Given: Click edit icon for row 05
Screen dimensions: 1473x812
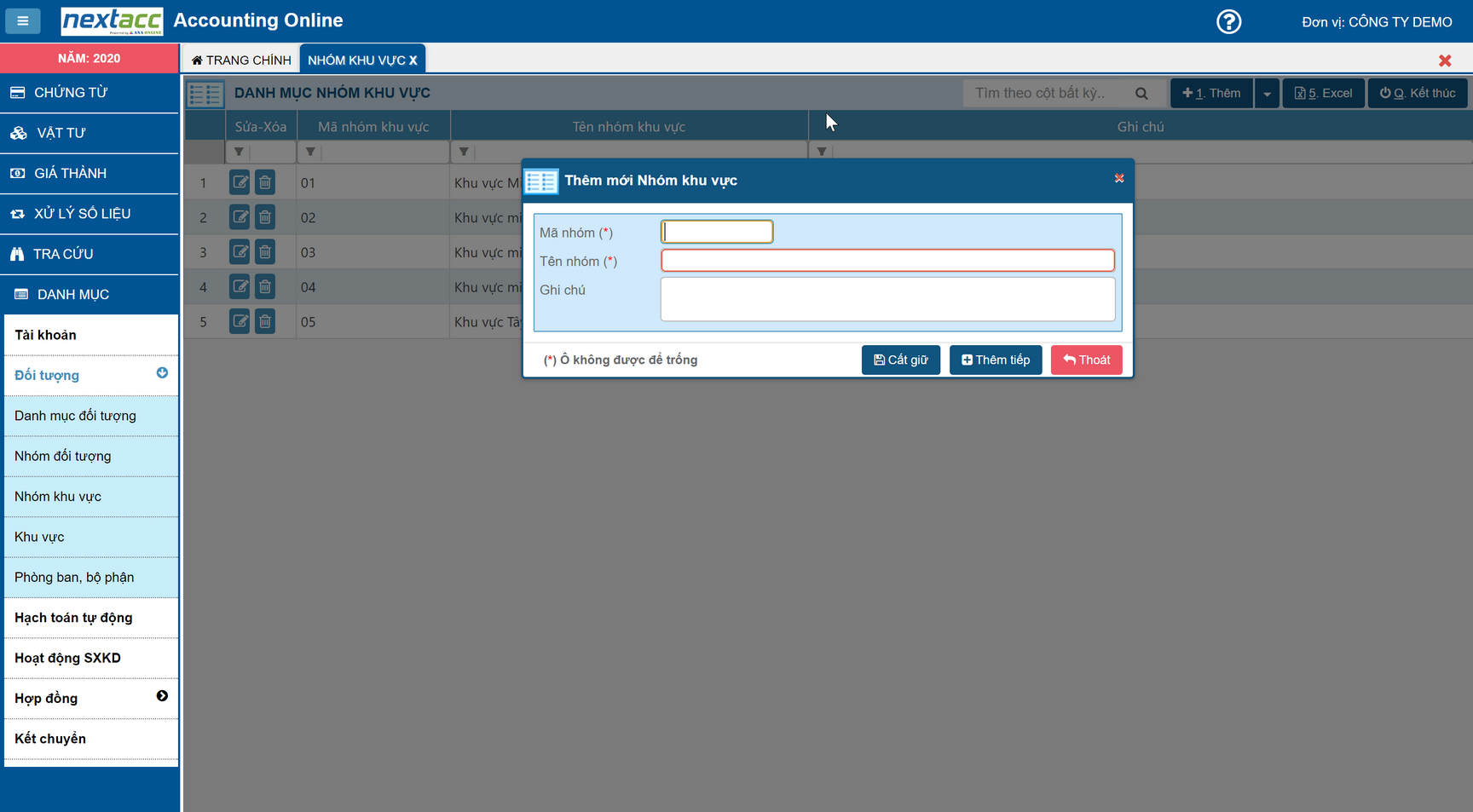Looking at the screenshot, I should pos(240,322).
